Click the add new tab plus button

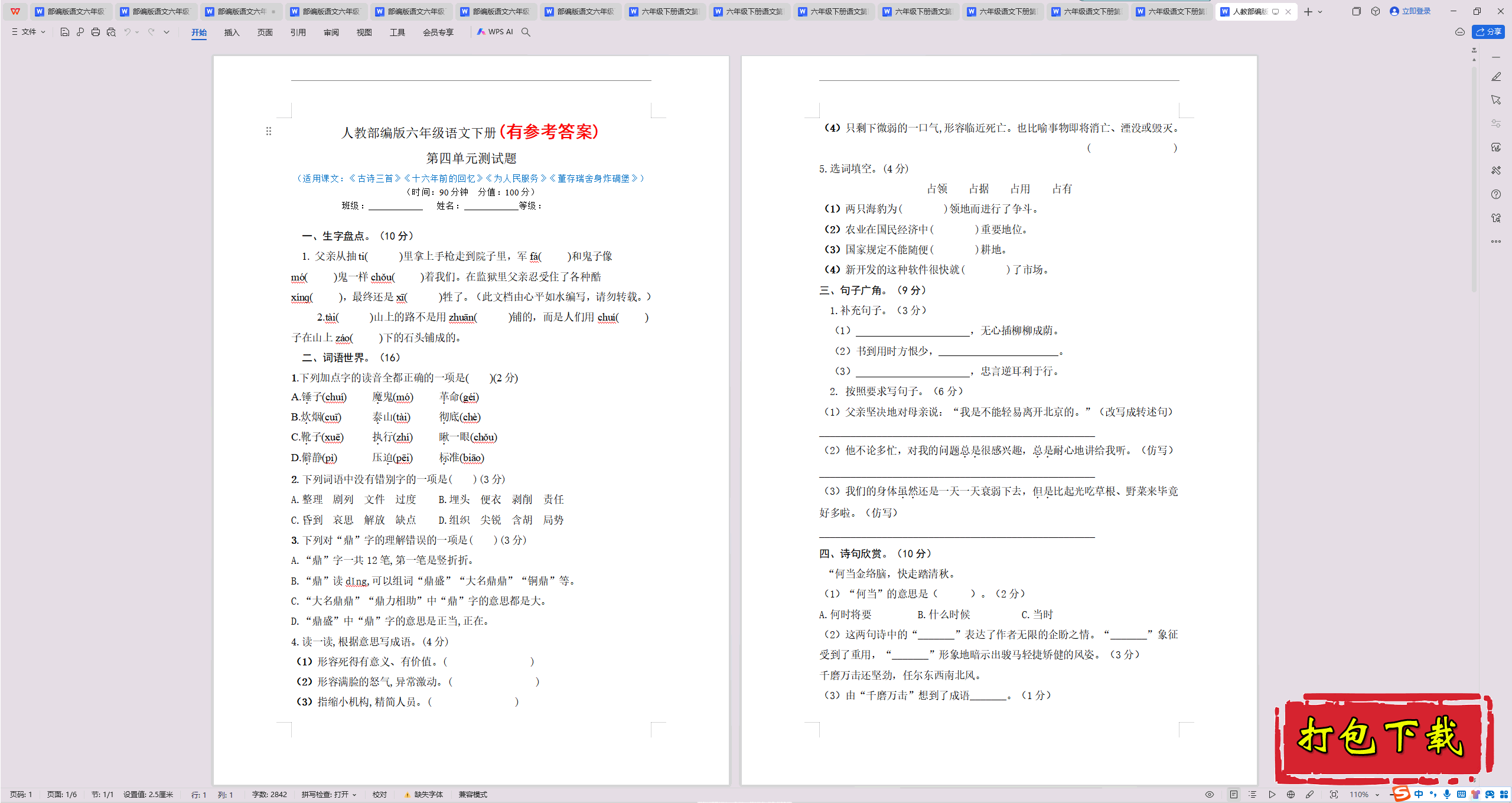tap(1308, 12)
